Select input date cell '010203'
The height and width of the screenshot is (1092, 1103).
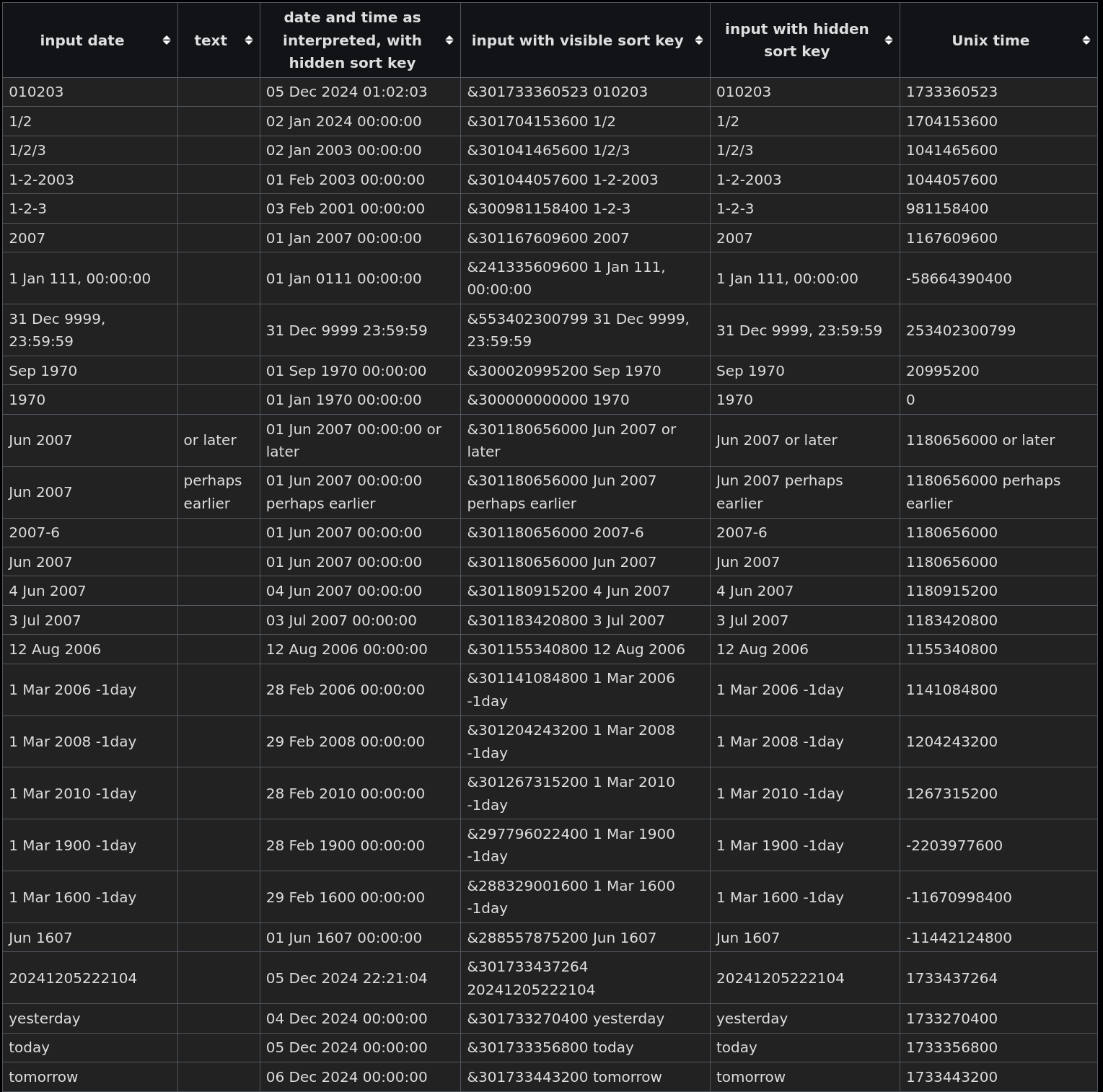pyautogui.click(x=90, y=92)
